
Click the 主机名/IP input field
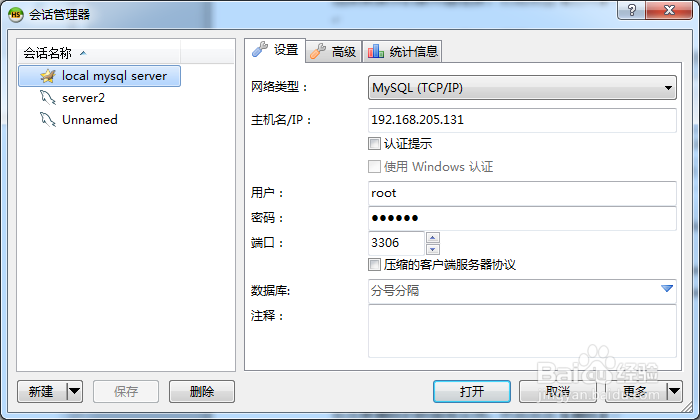(522, 120)
